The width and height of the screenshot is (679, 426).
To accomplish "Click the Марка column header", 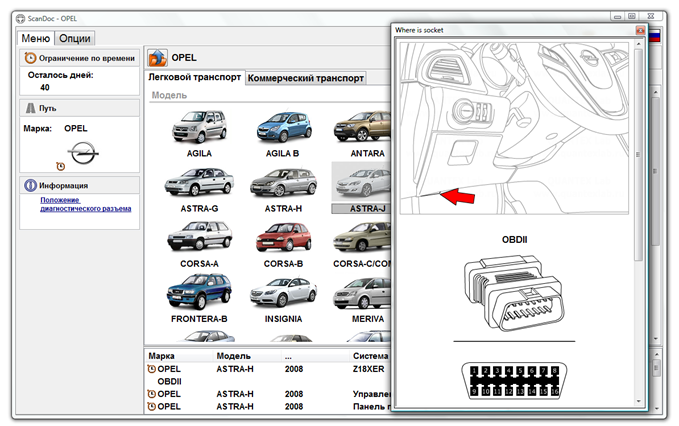I will 161,356.
